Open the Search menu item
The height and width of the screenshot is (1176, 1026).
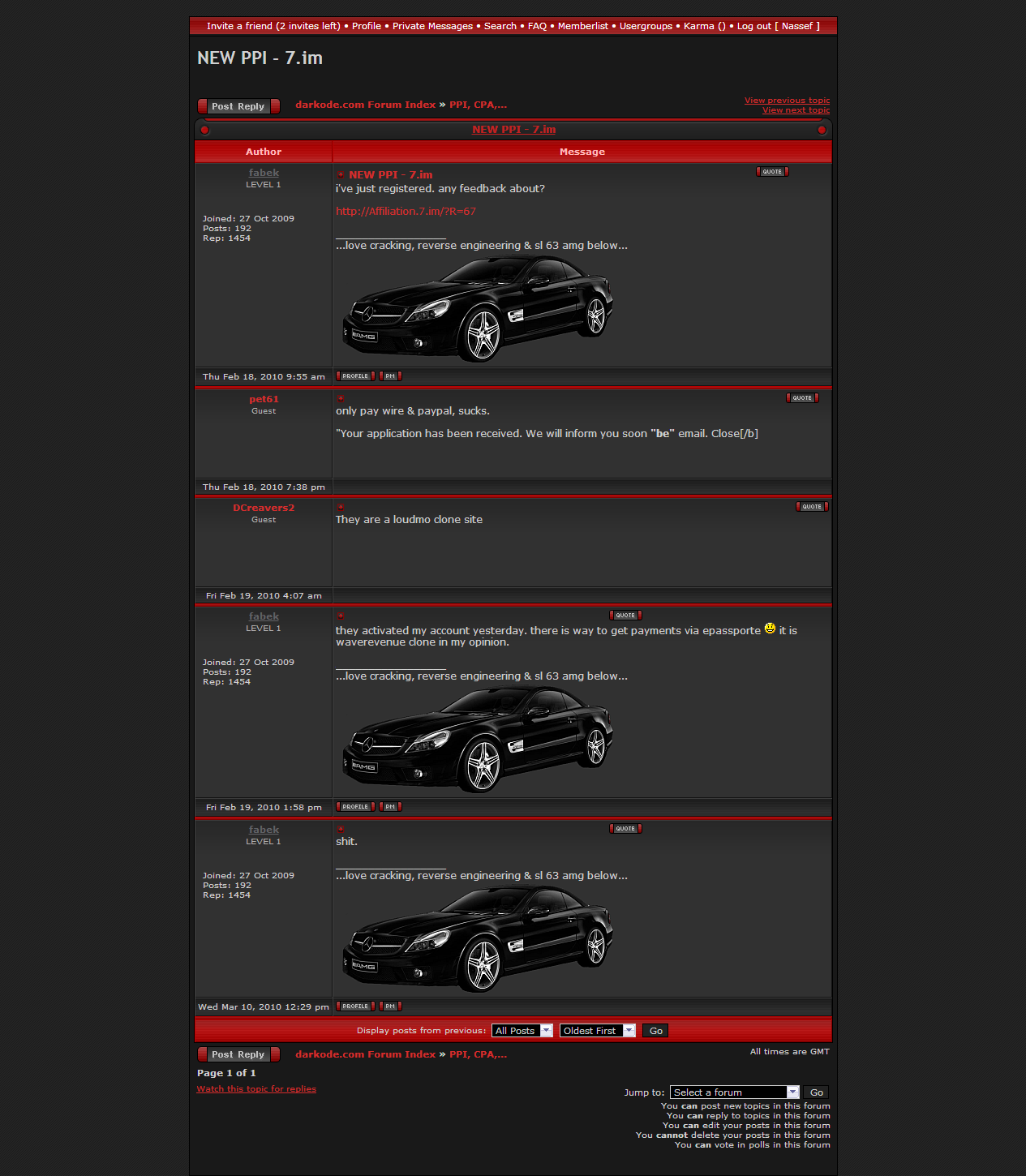click(500, 26)
